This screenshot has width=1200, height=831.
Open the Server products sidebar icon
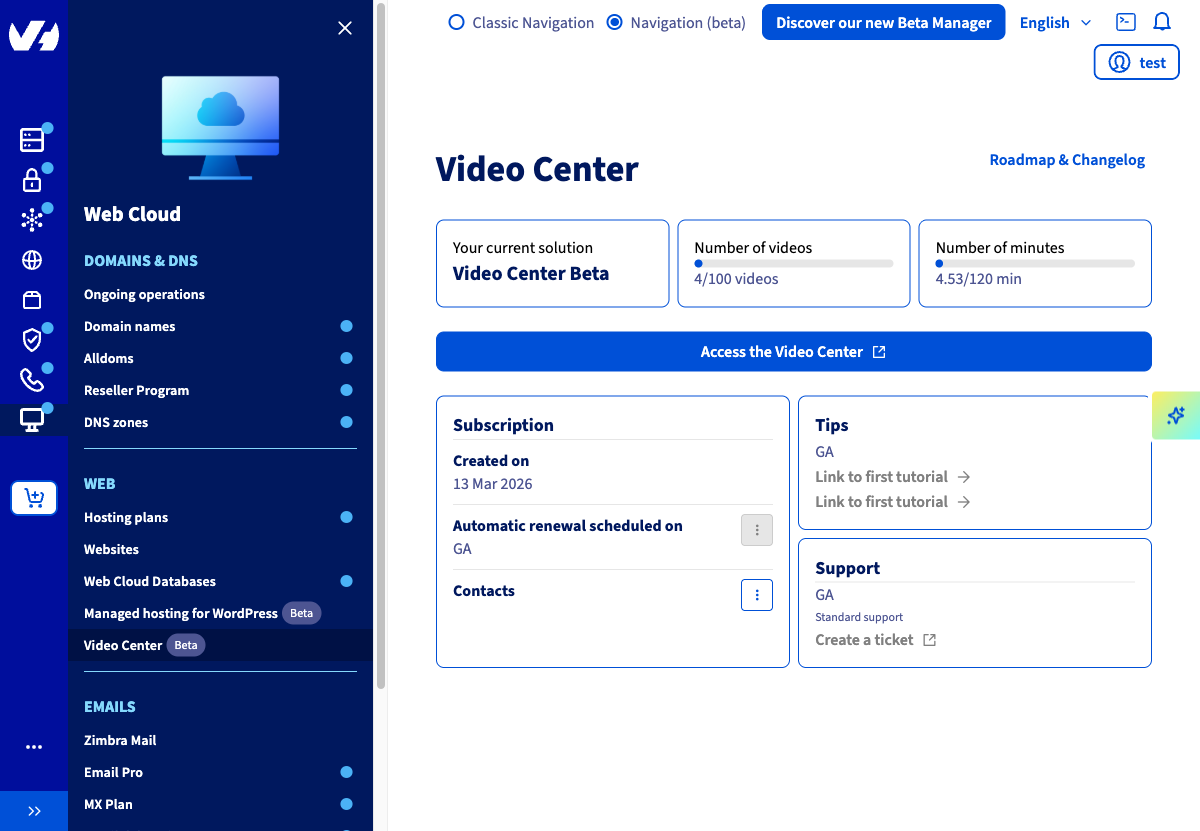[33, 140]
